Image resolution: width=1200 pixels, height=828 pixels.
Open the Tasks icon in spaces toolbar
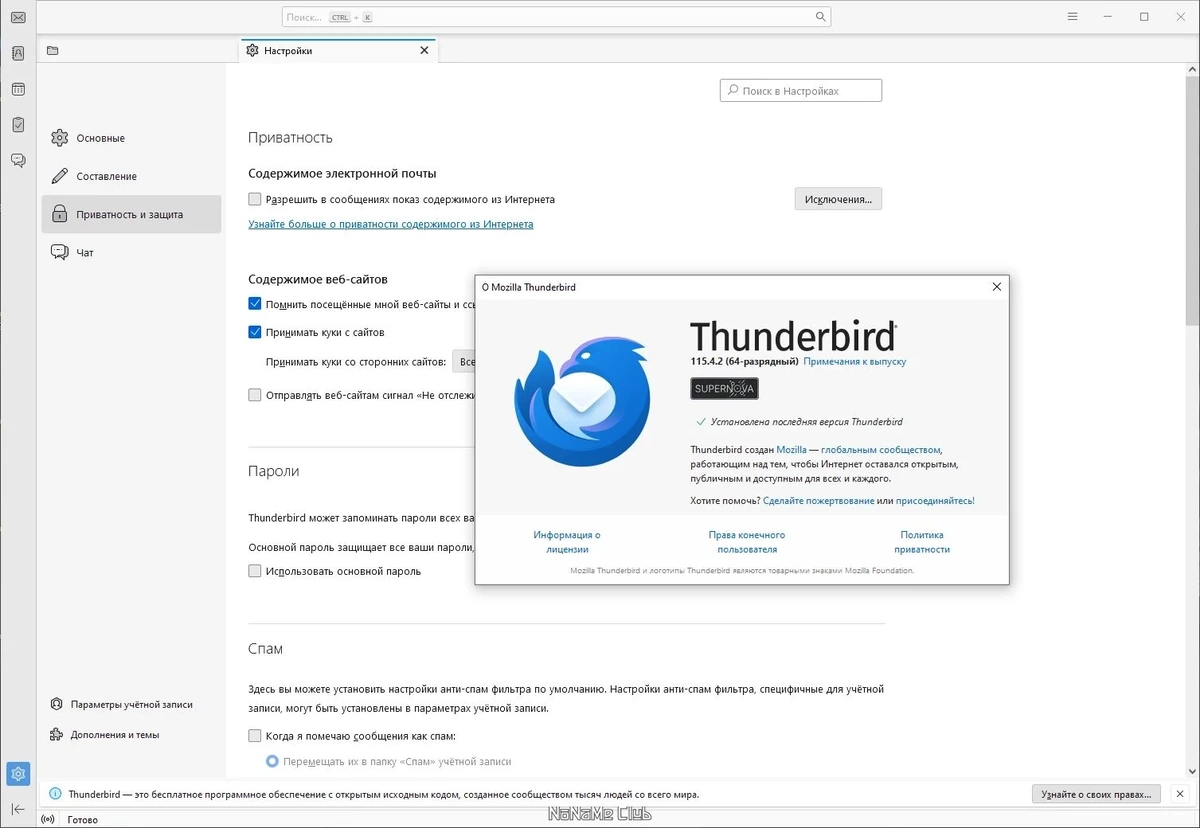[x=18, y=124]
